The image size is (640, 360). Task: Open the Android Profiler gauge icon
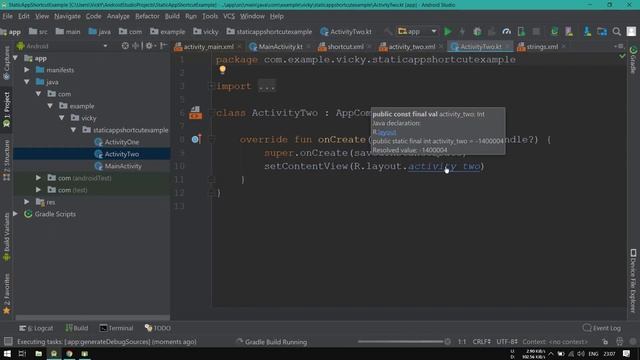point(507,31)
